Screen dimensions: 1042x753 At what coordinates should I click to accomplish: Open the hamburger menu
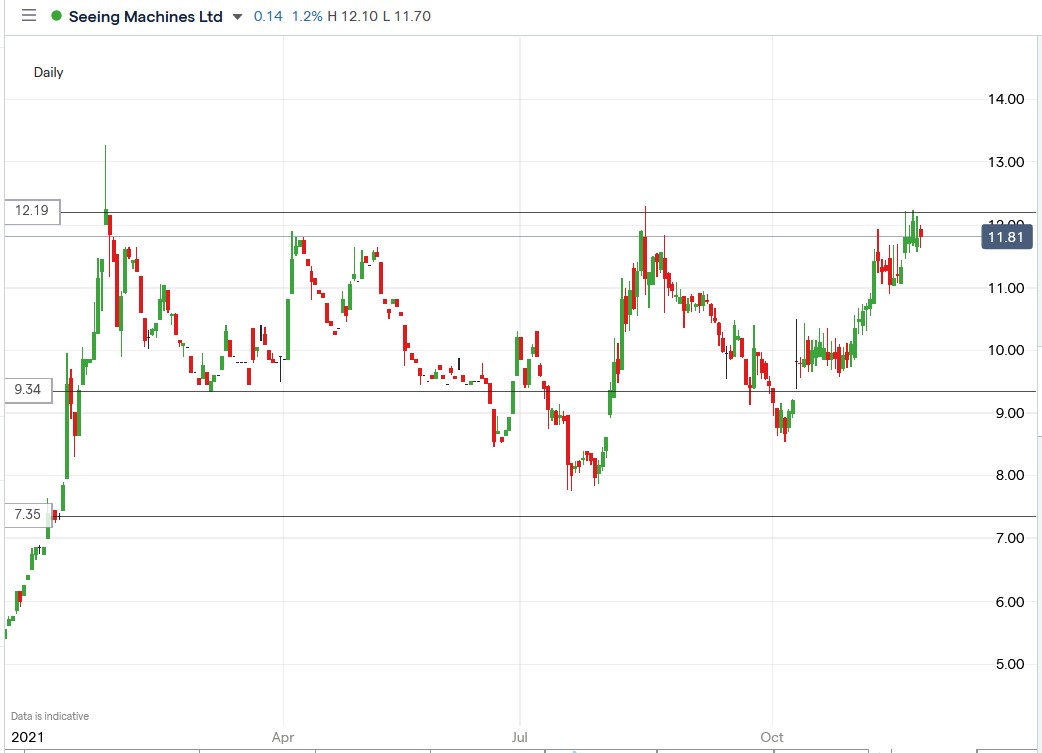click(28, 15)
